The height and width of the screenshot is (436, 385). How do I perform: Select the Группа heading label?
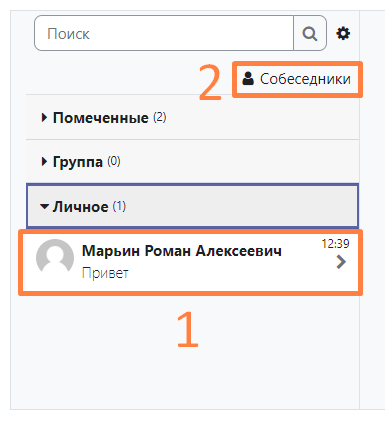(78, 162)
